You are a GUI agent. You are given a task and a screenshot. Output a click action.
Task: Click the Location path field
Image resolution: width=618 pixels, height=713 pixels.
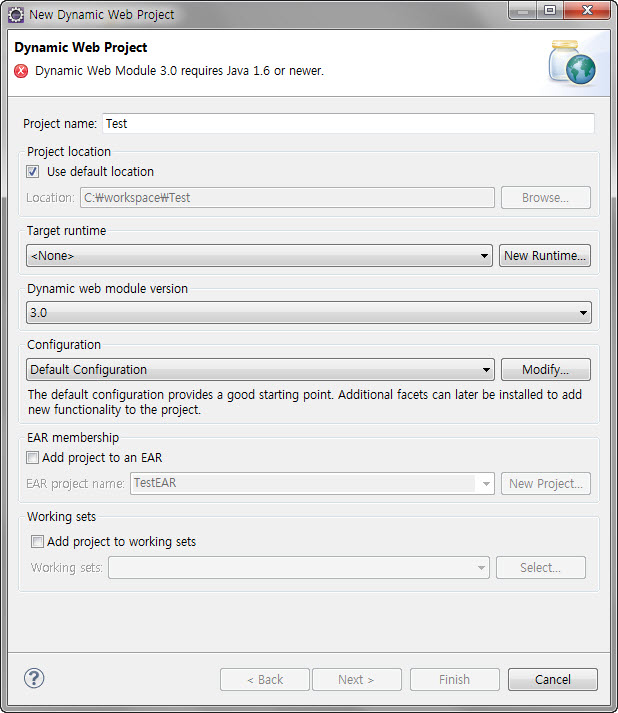point(287,197)
